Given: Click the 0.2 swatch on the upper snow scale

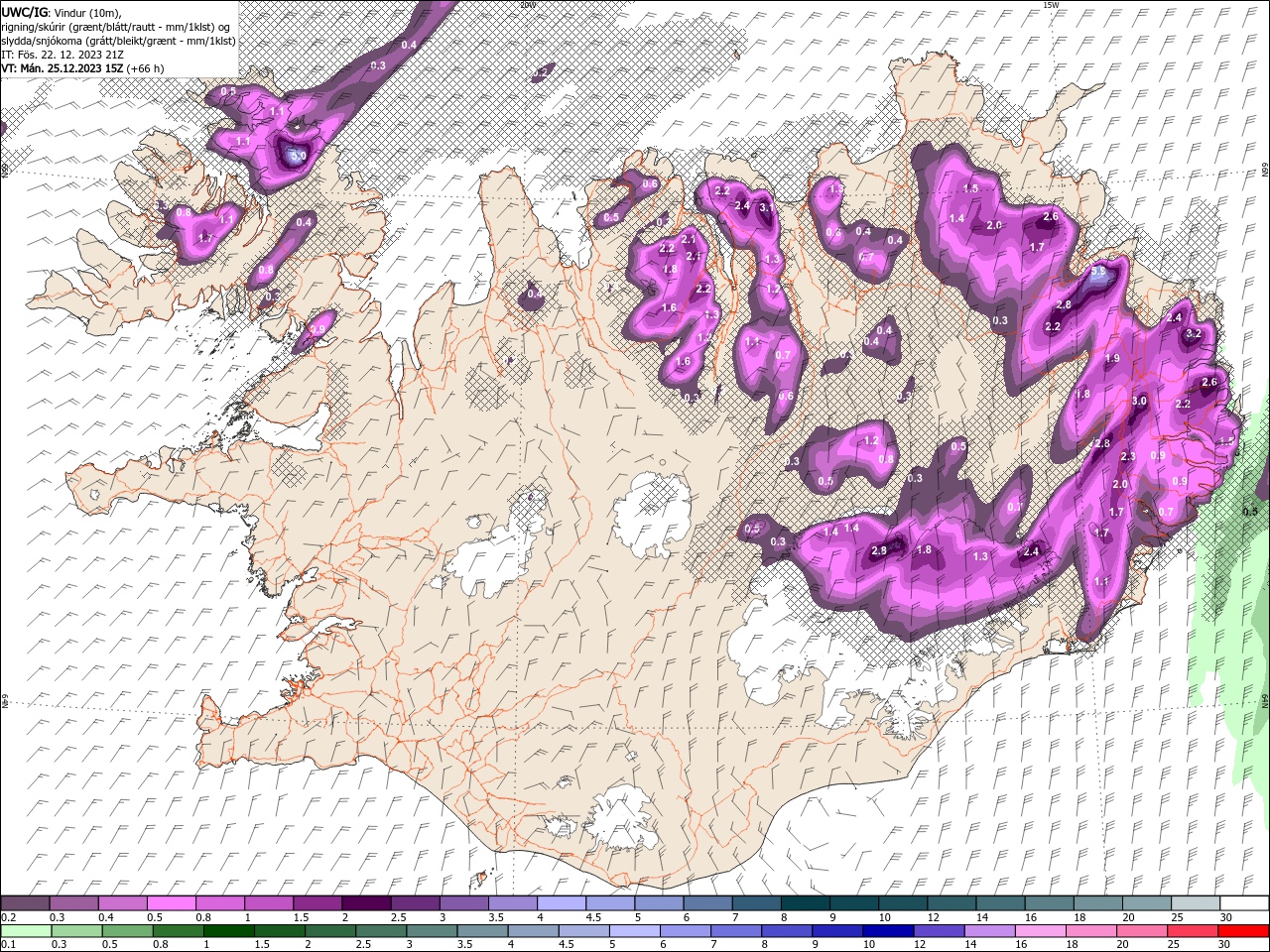Looking at the screenshot, I should pos(25,903).
